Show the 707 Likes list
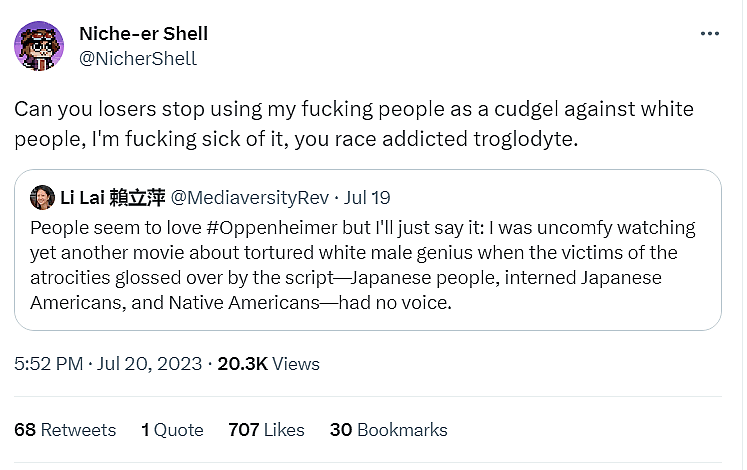The image size is (747, 470). click(266, 430)
